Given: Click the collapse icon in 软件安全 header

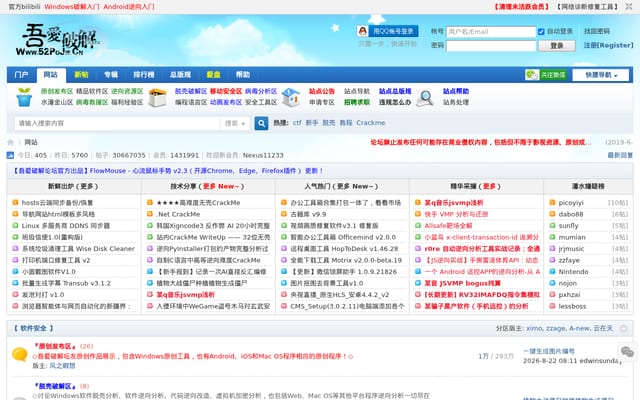Looking at the screenshot, I should pos(623,328).
